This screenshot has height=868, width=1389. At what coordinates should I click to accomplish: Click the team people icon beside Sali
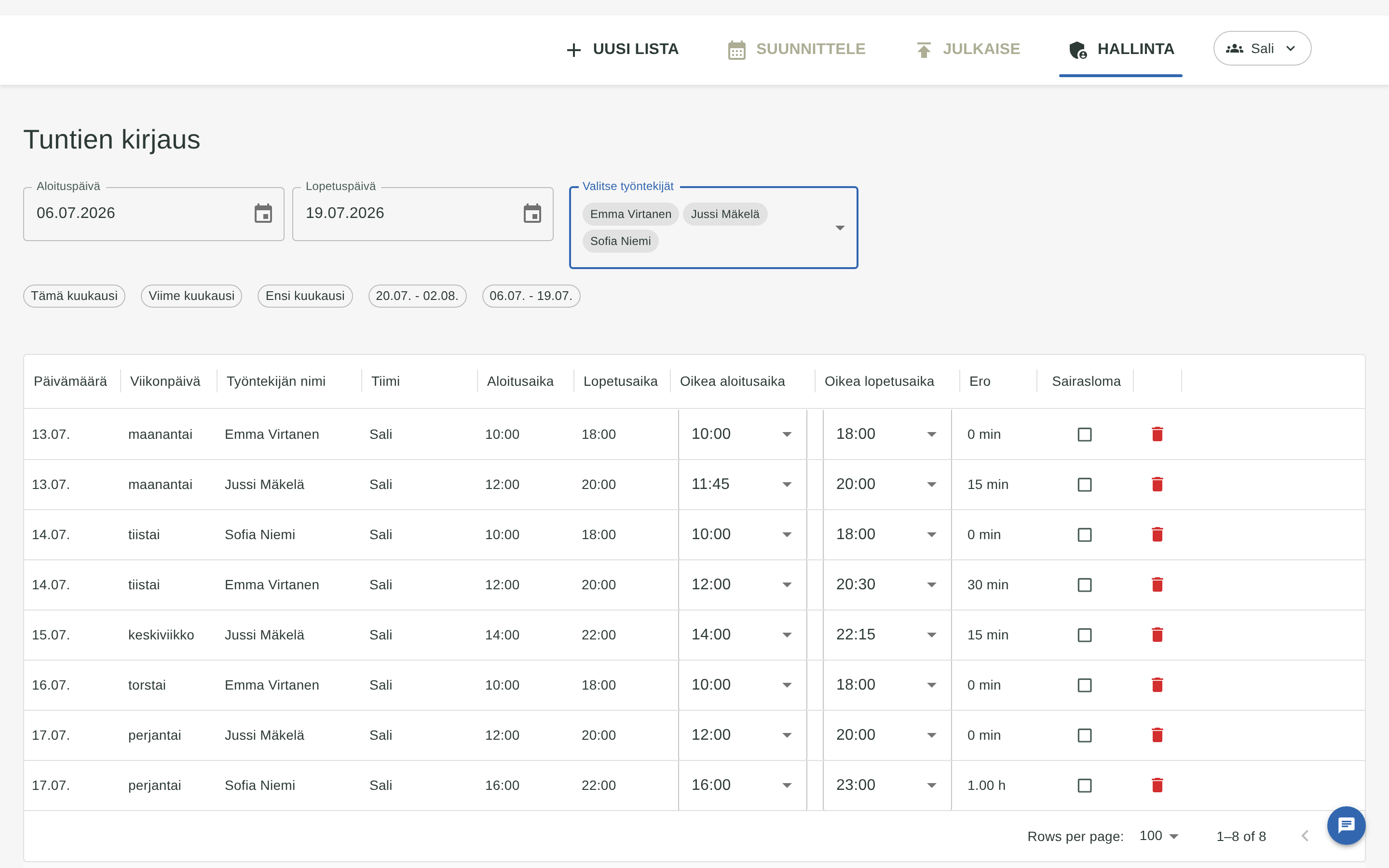point(1234,49)
